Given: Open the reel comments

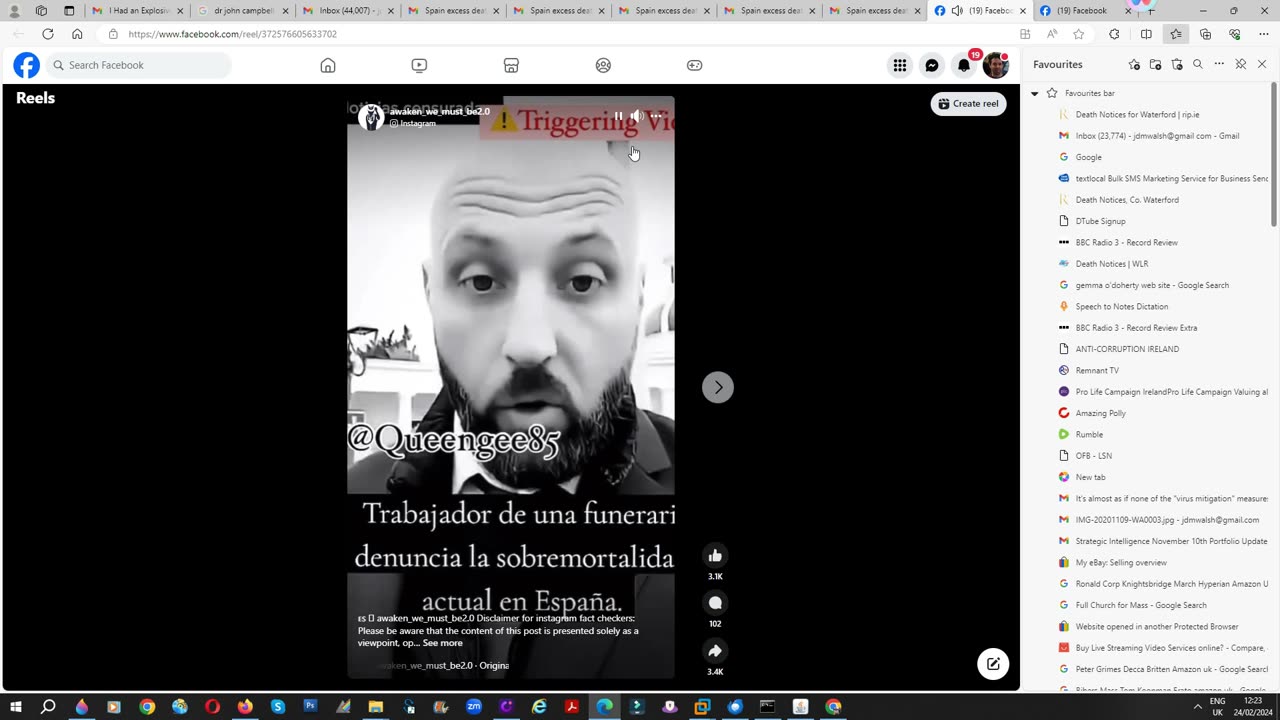Looking at the screenshot, I should click(715, 603).
